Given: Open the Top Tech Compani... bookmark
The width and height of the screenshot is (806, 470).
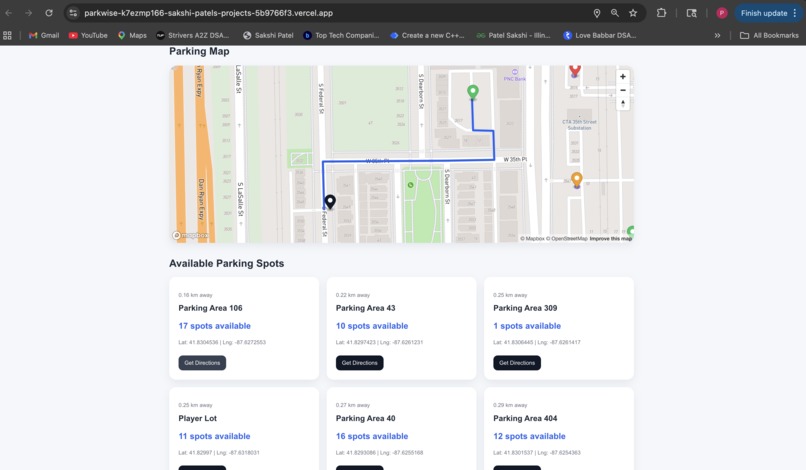Looking at the screenshot, I should point(342,35).
